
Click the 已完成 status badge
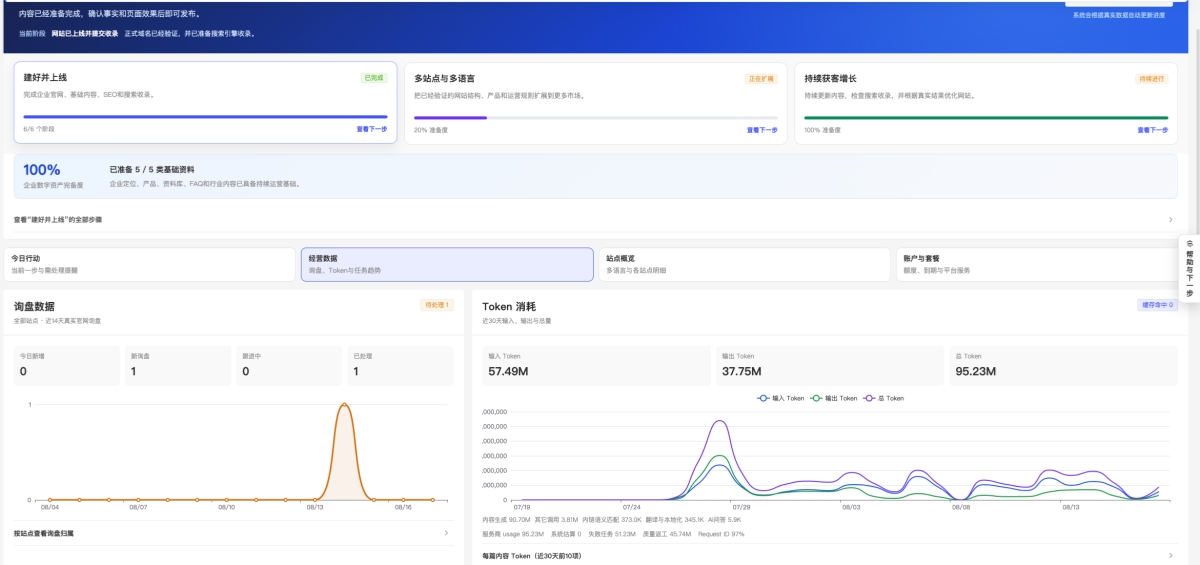[x=374, y=78]
